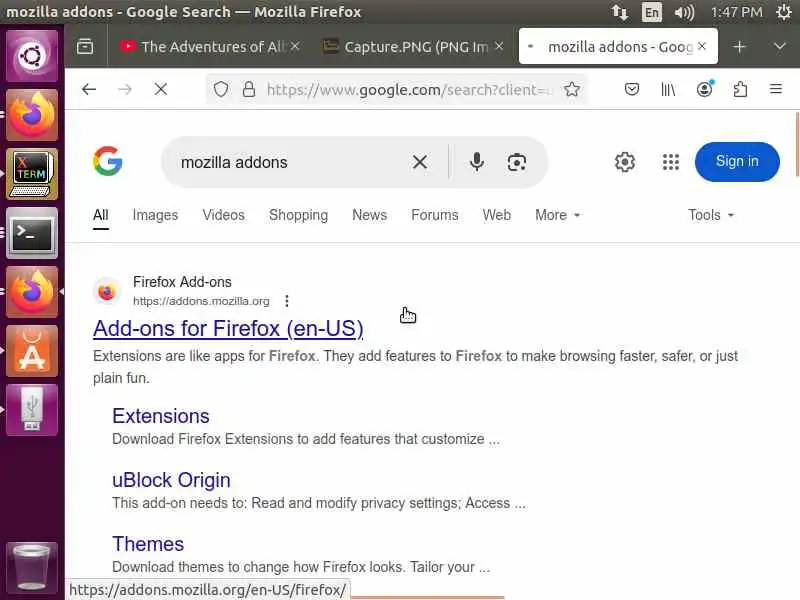The height and width of the screenshot is (600, 800).
Task: Click the Sign in button
Action: pyautogui.click(x=737, y=162)
